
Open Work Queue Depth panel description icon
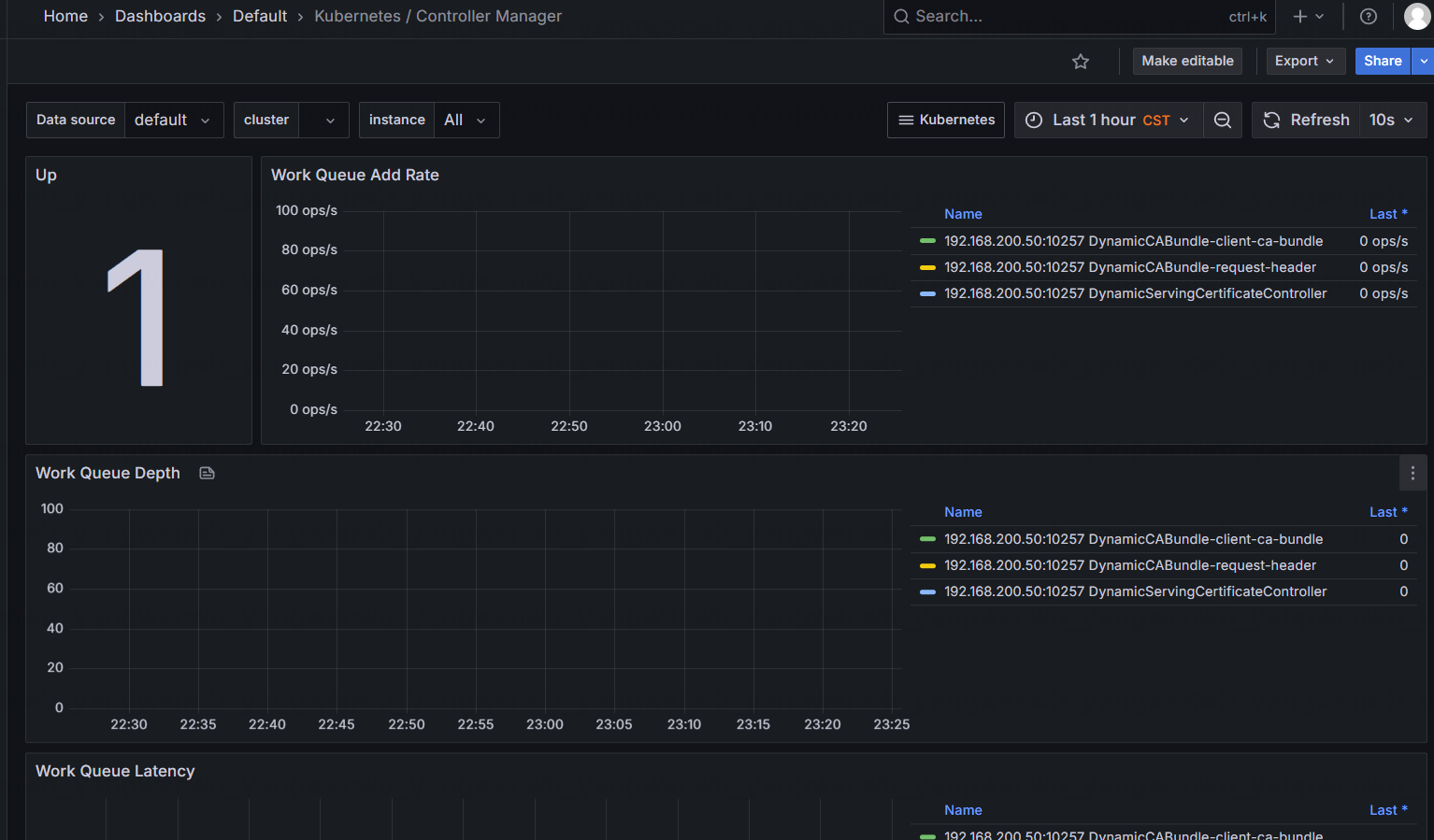pyautogui.click(x=208, y=474)
